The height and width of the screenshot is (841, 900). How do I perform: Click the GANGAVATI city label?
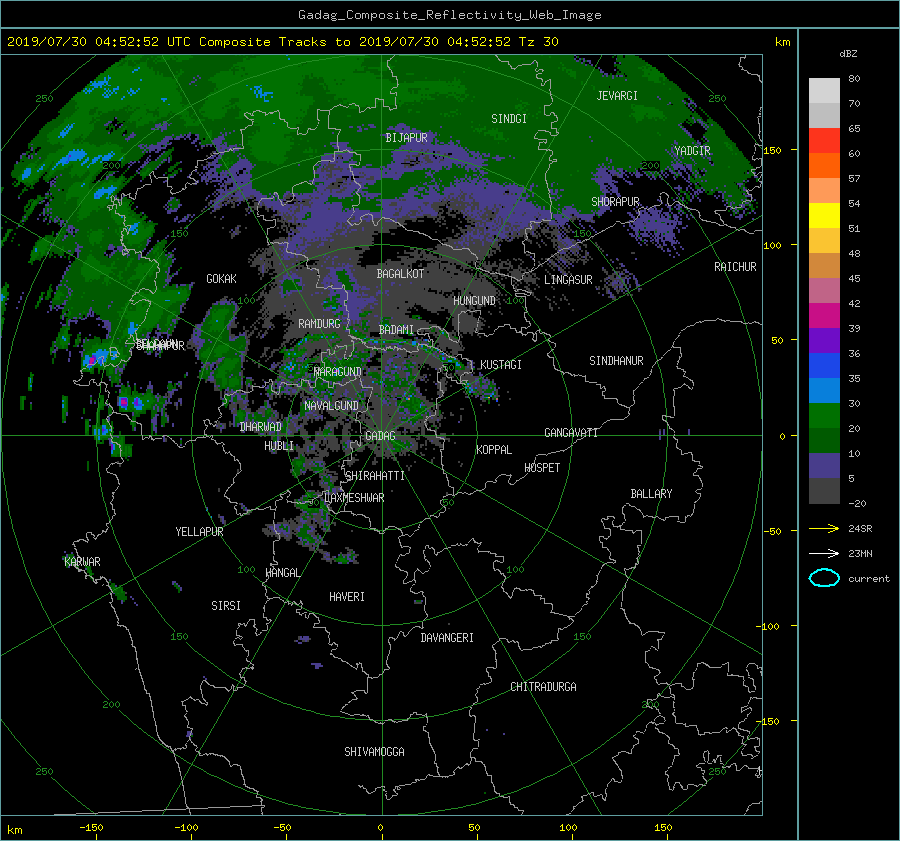(x=571, y=433)
